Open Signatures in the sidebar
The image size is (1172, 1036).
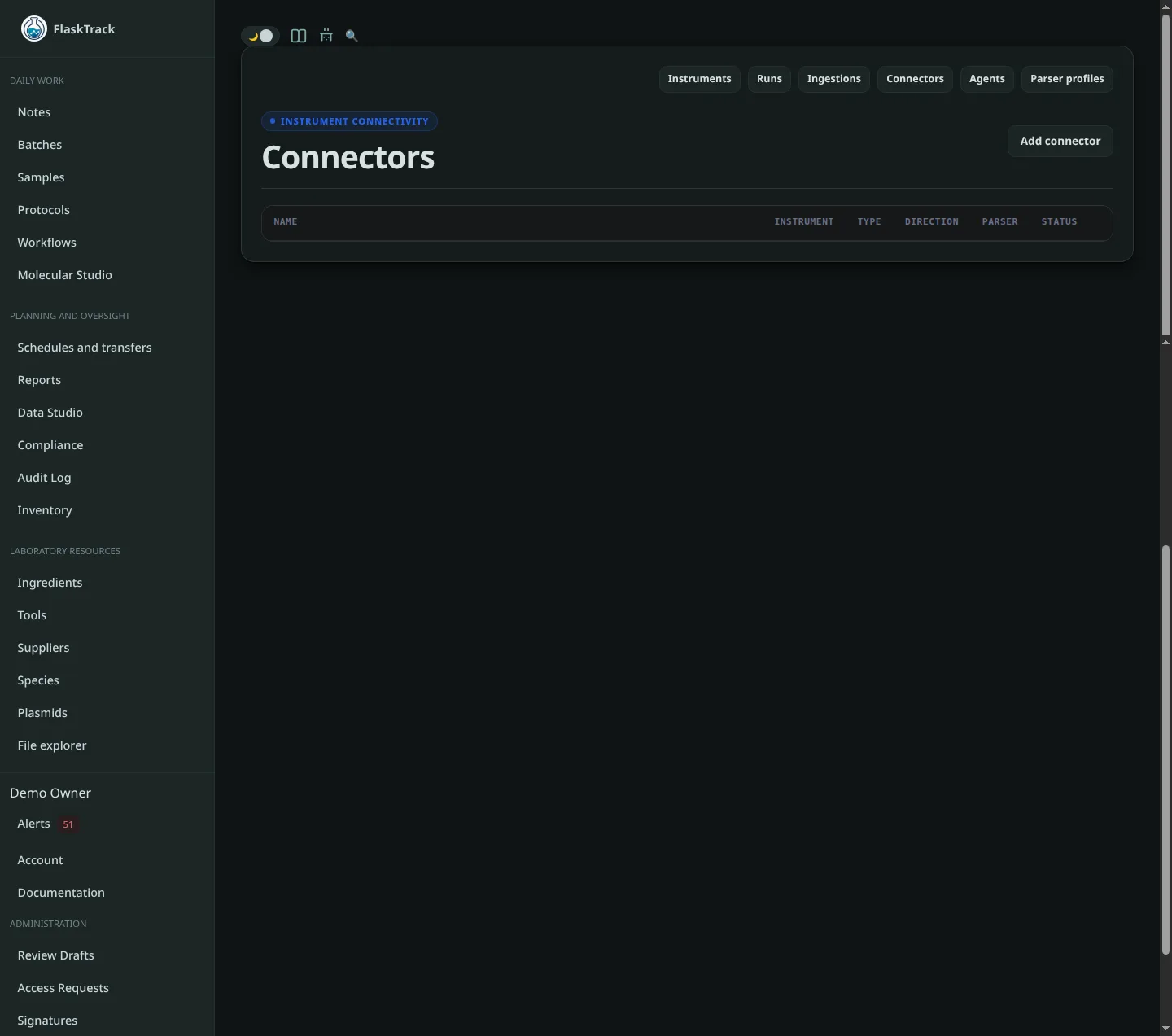tap(107, 1021)
